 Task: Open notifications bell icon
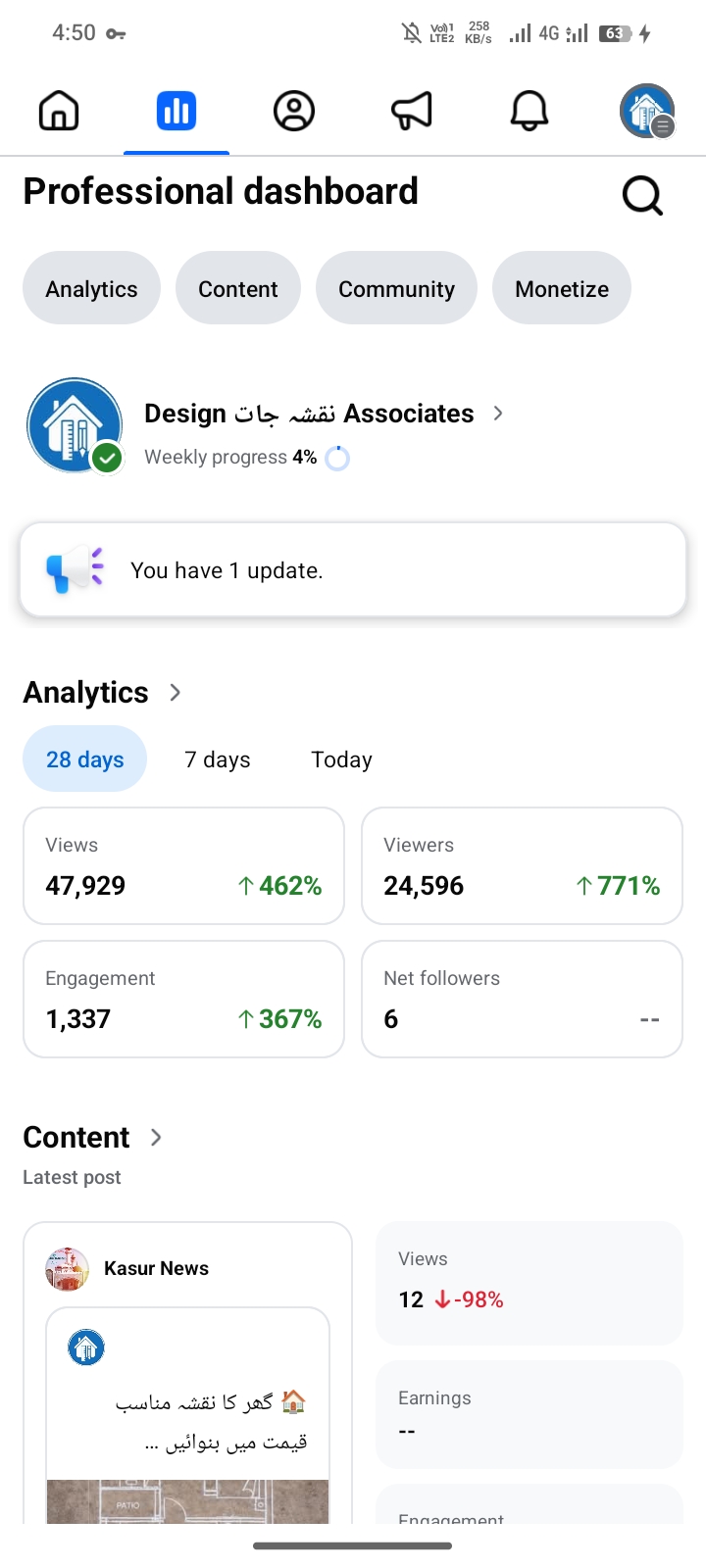pos(529,111)
